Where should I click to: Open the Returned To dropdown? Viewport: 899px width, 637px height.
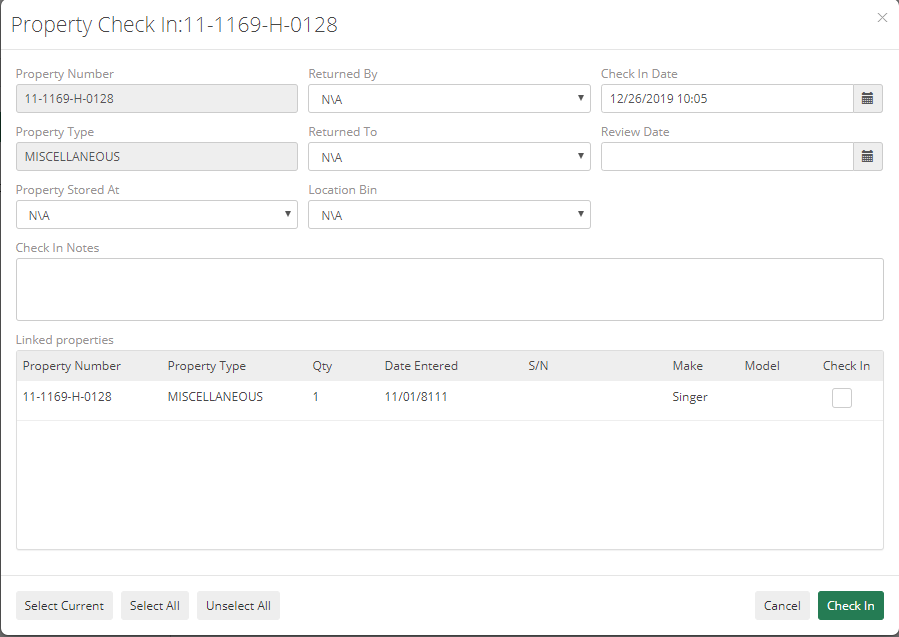(x=449, y=157)
